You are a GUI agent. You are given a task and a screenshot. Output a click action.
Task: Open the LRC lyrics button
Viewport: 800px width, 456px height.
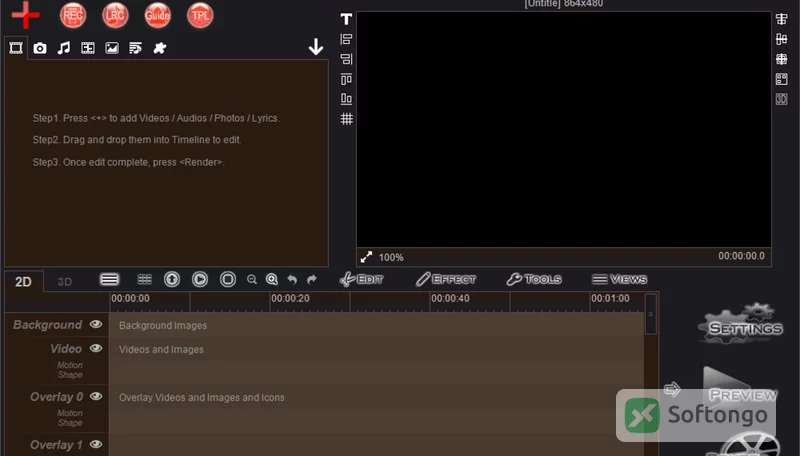point(115,15)
